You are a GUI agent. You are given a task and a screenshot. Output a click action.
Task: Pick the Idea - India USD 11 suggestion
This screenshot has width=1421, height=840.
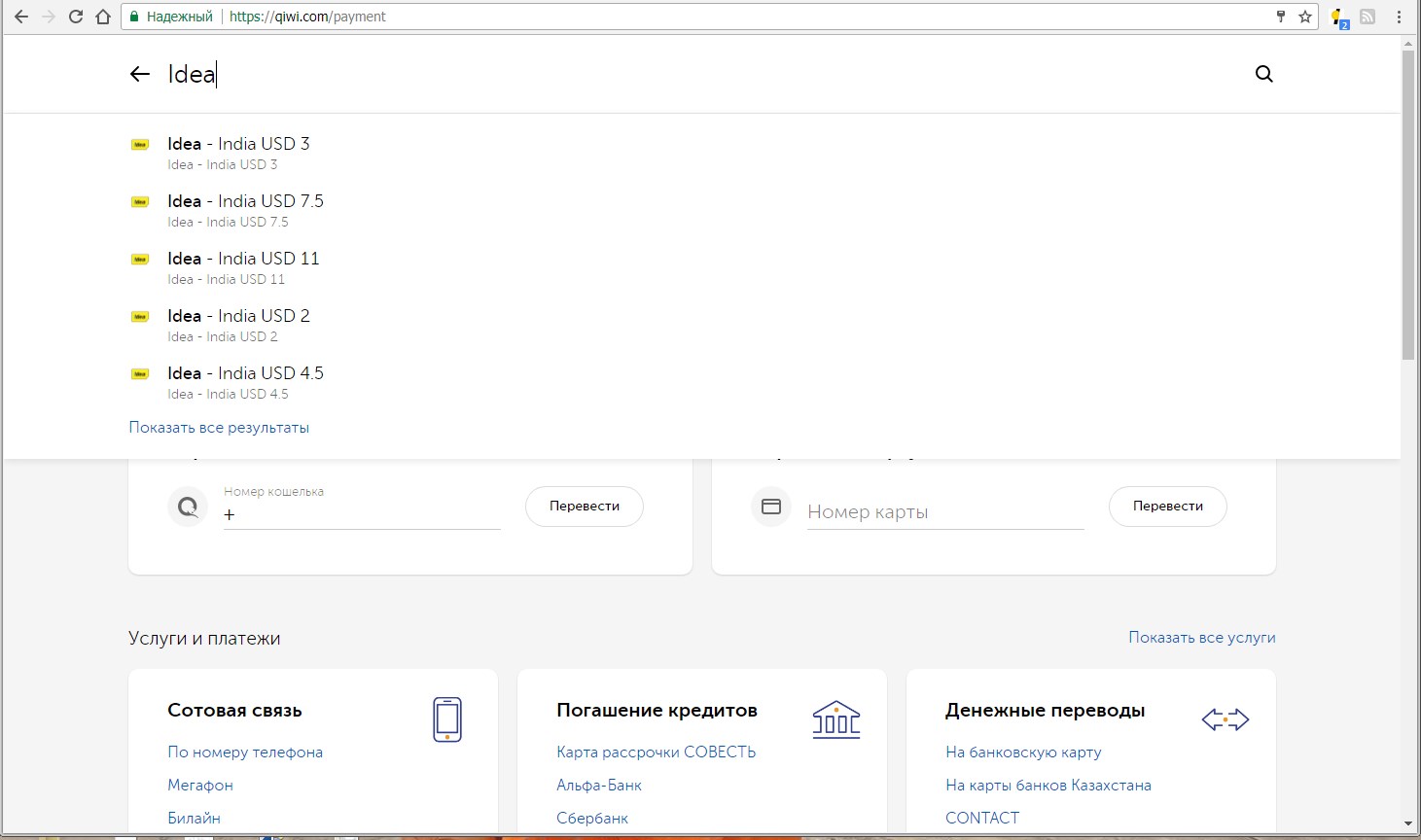click(x=243, y=259)
